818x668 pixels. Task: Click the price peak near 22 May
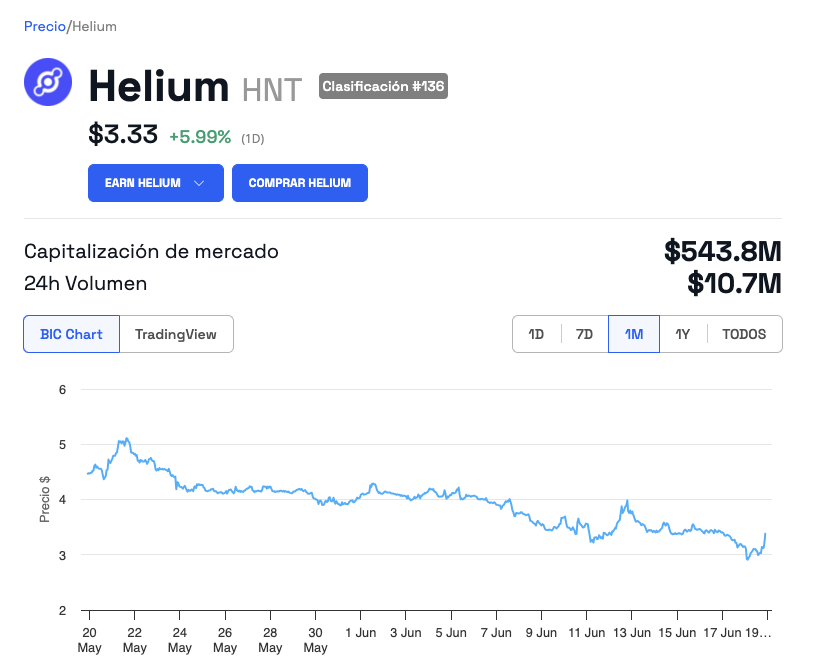coord(124,439)
